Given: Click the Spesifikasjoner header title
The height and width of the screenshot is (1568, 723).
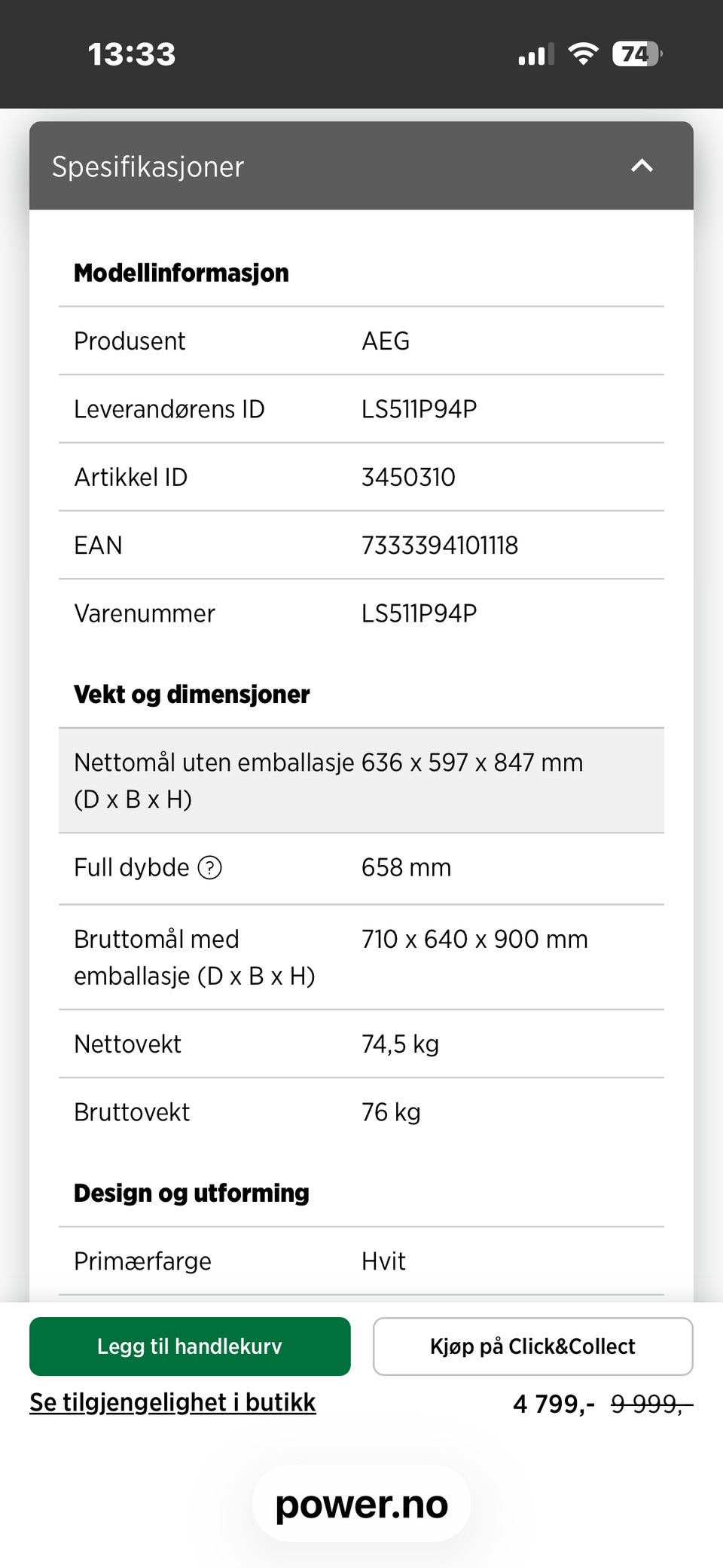Looking at the screenshot, I should [148, 167].
